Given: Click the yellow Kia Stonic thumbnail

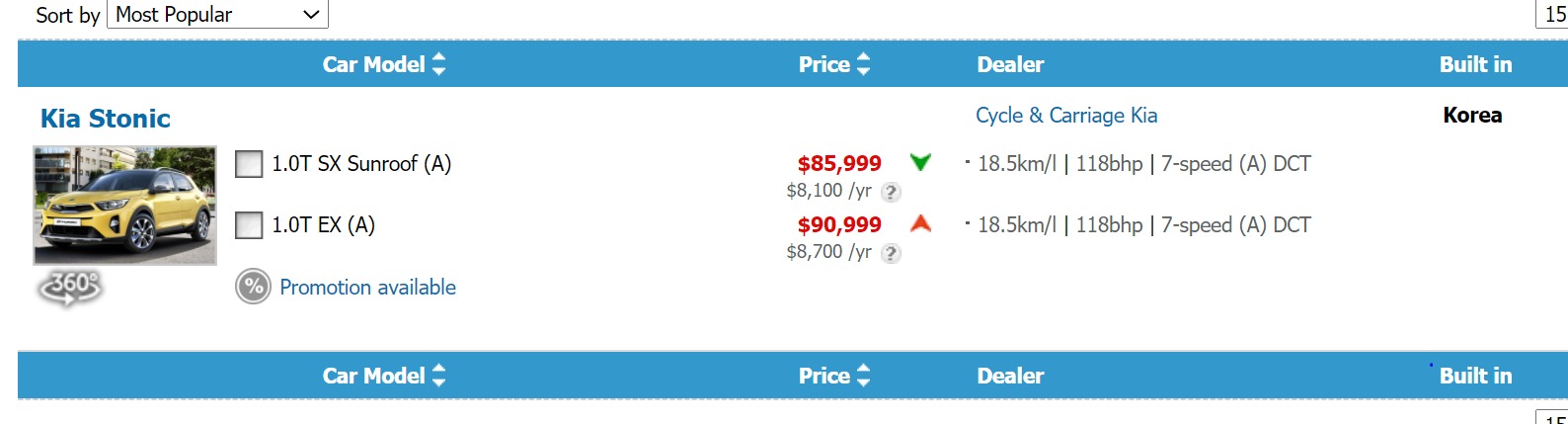Looking at the screenshot, I should tap(124, 206).
